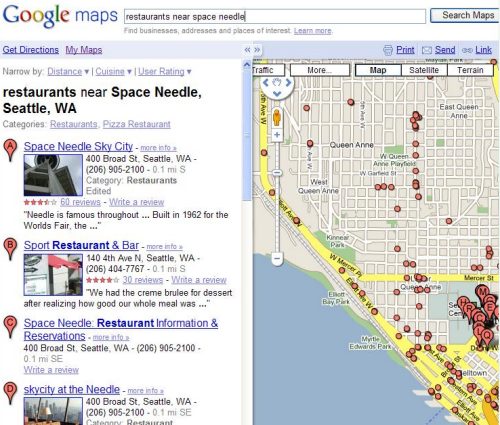This screenshot has height=425, width=500.
Task: Click the Send link
Action: (445, 50)
